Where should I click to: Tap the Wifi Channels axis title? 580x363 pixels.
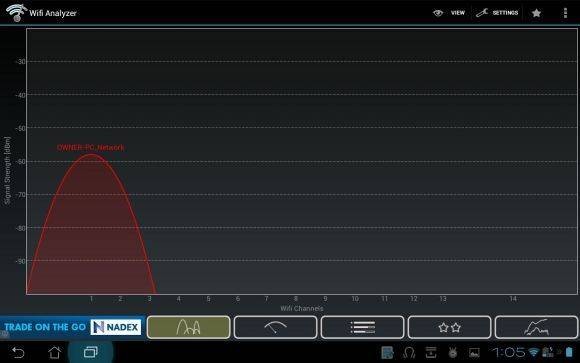point(302,308)
